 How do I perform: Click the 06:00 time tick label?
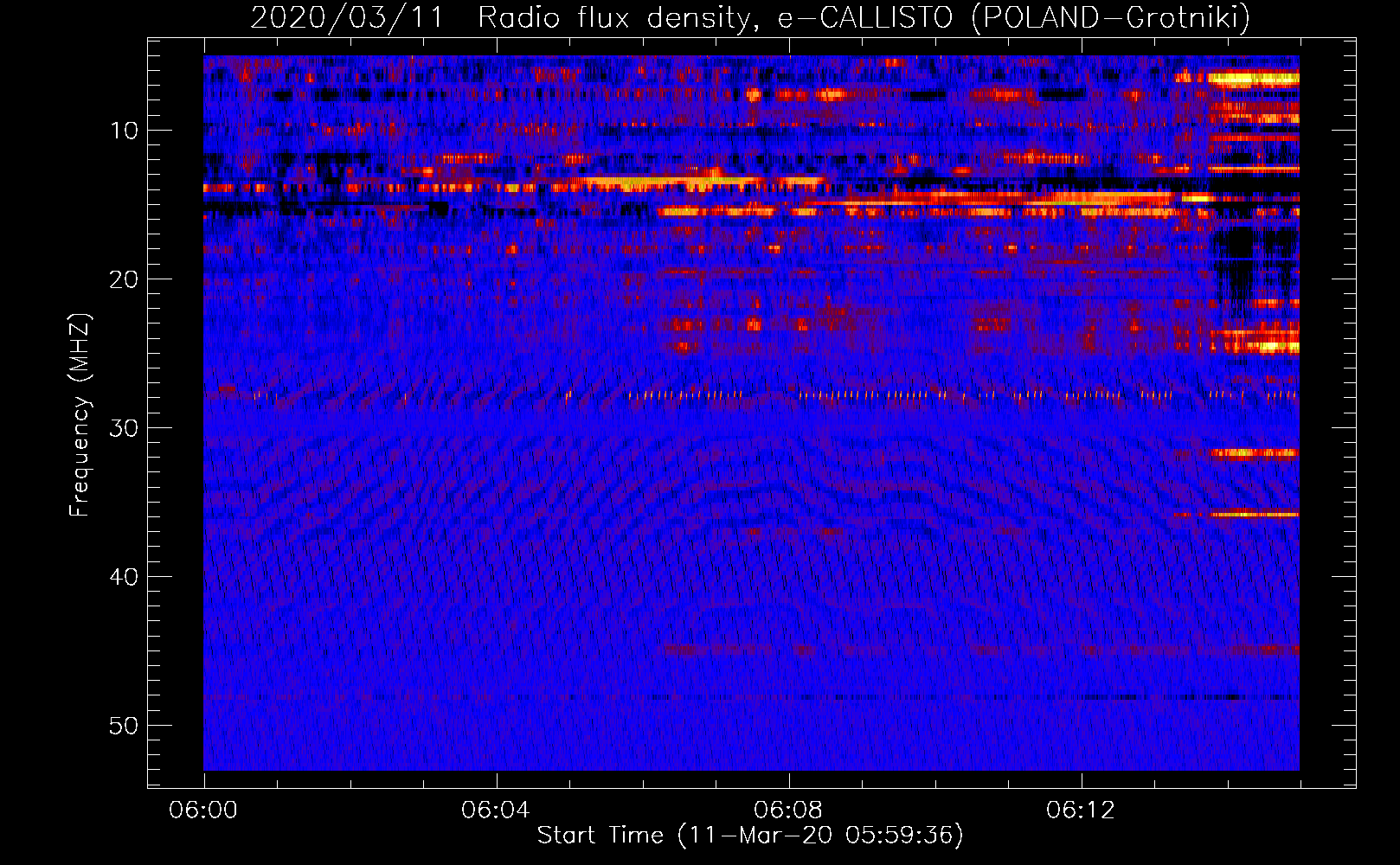pos(203,811)
